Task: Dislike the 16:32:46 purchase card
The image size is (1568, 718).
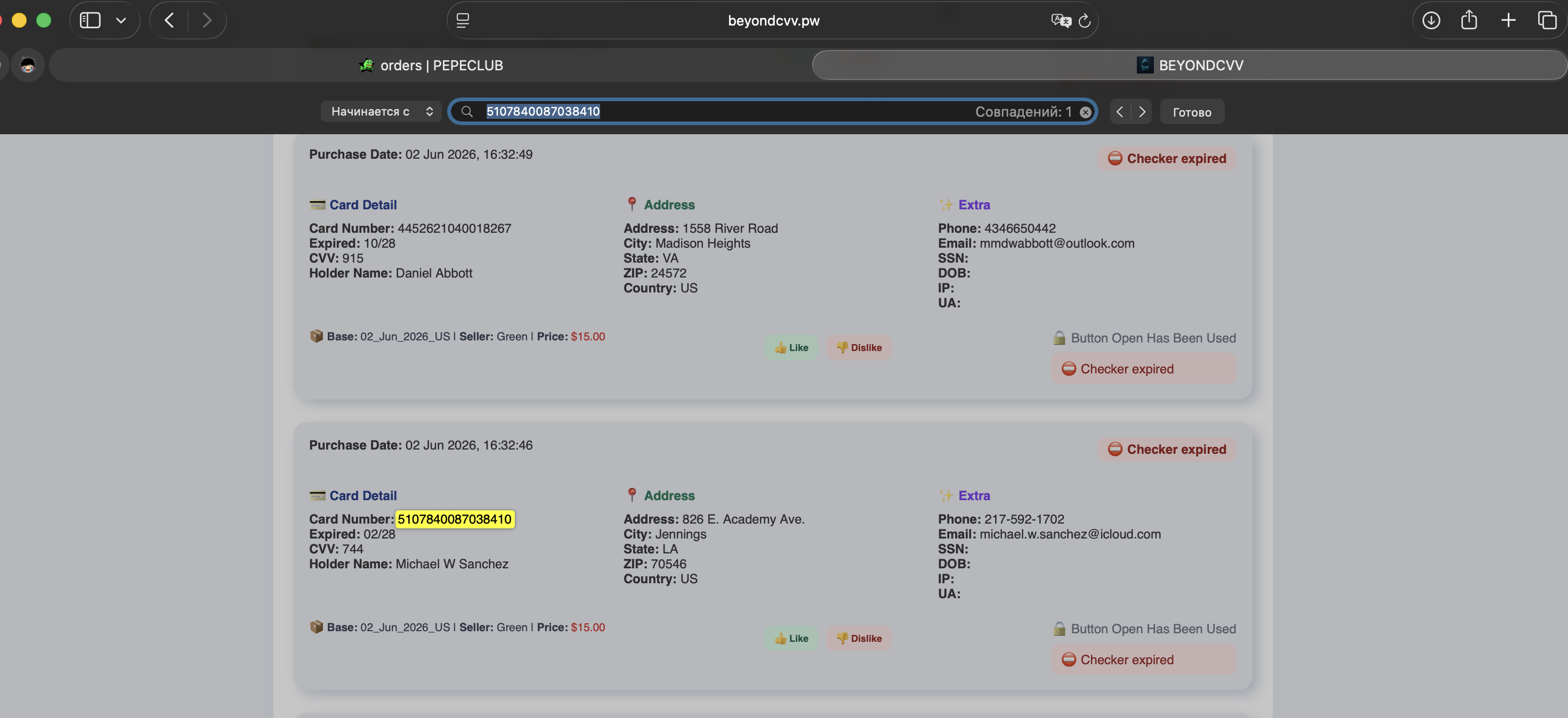Action: pos(859,638)
